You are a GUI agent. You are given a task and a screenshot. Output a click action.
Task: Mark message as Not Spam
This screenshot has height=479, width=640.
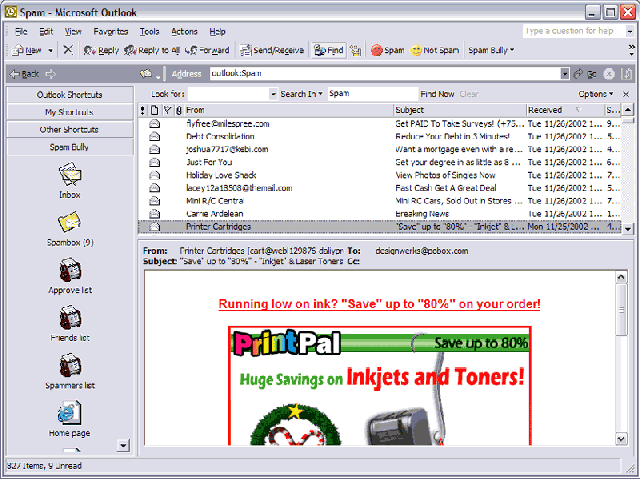[435, 50]
